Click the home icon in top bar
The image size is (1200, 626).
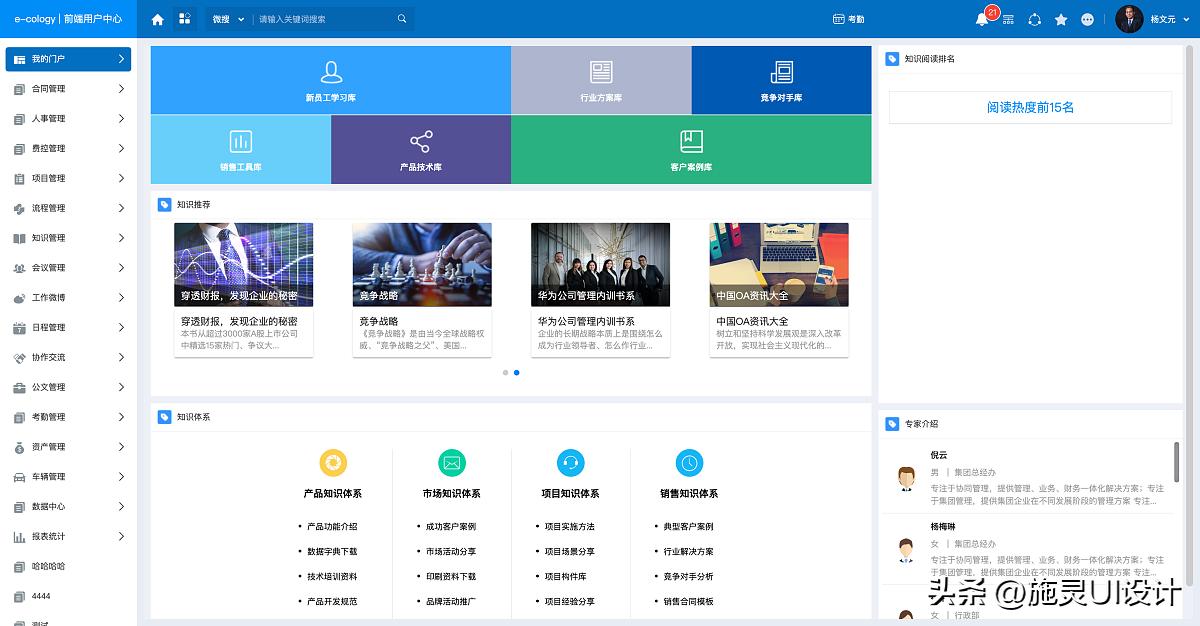(x=157, y=19)
